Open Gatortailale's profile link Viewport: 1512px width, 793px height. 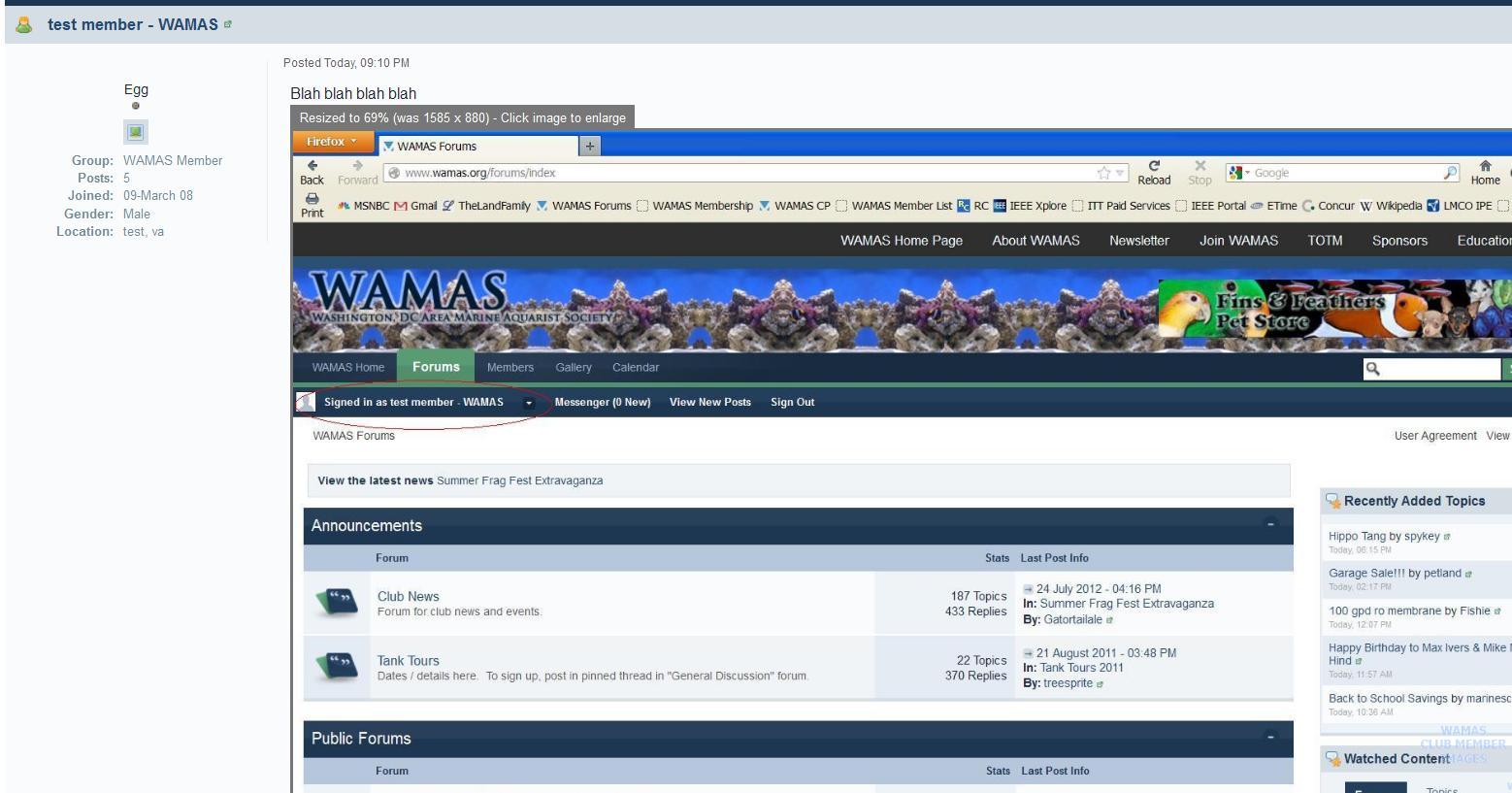[1072, 620]
